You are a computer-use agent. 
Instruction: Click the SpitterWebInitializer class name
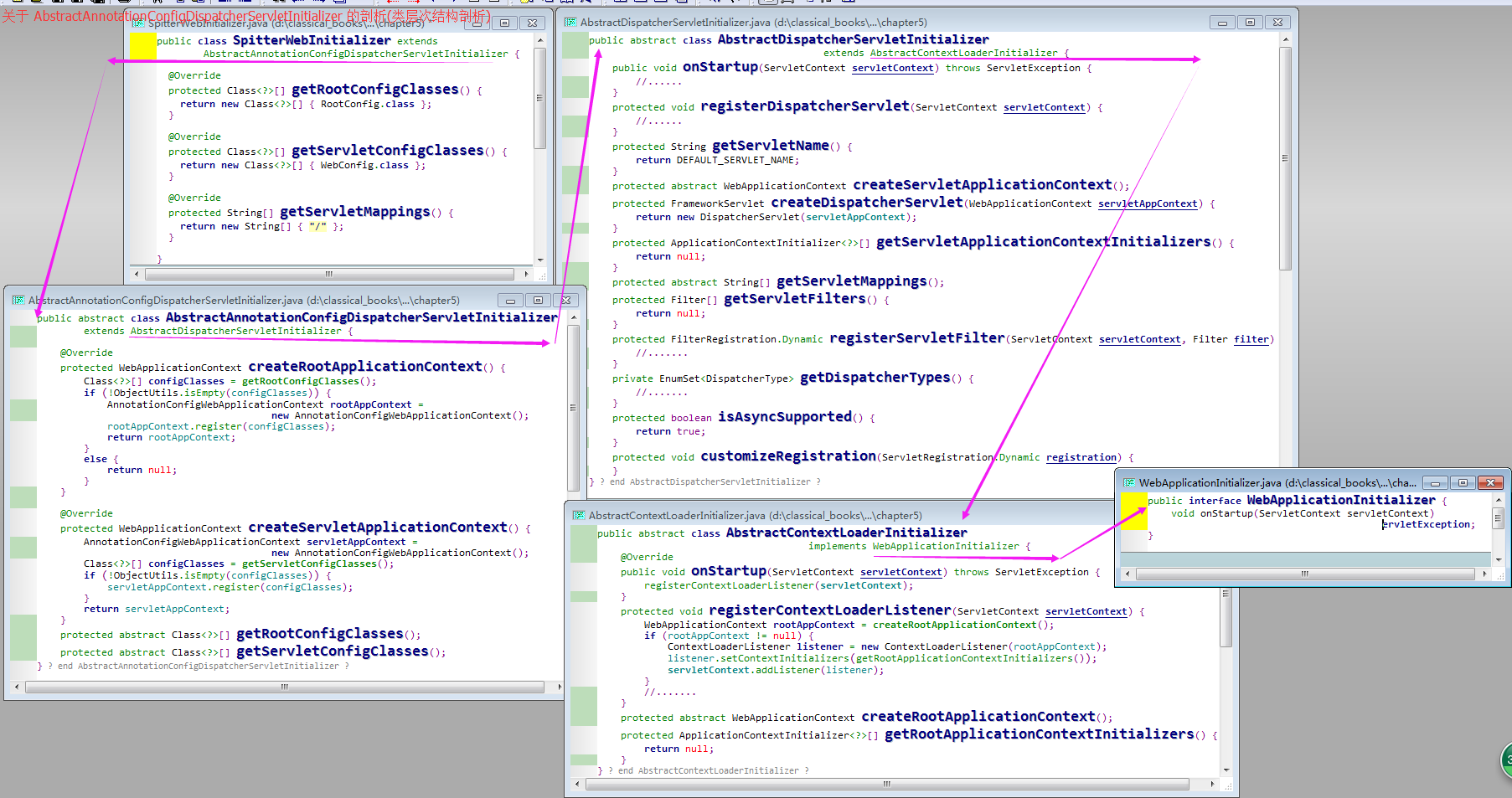(x=312, y=40)
